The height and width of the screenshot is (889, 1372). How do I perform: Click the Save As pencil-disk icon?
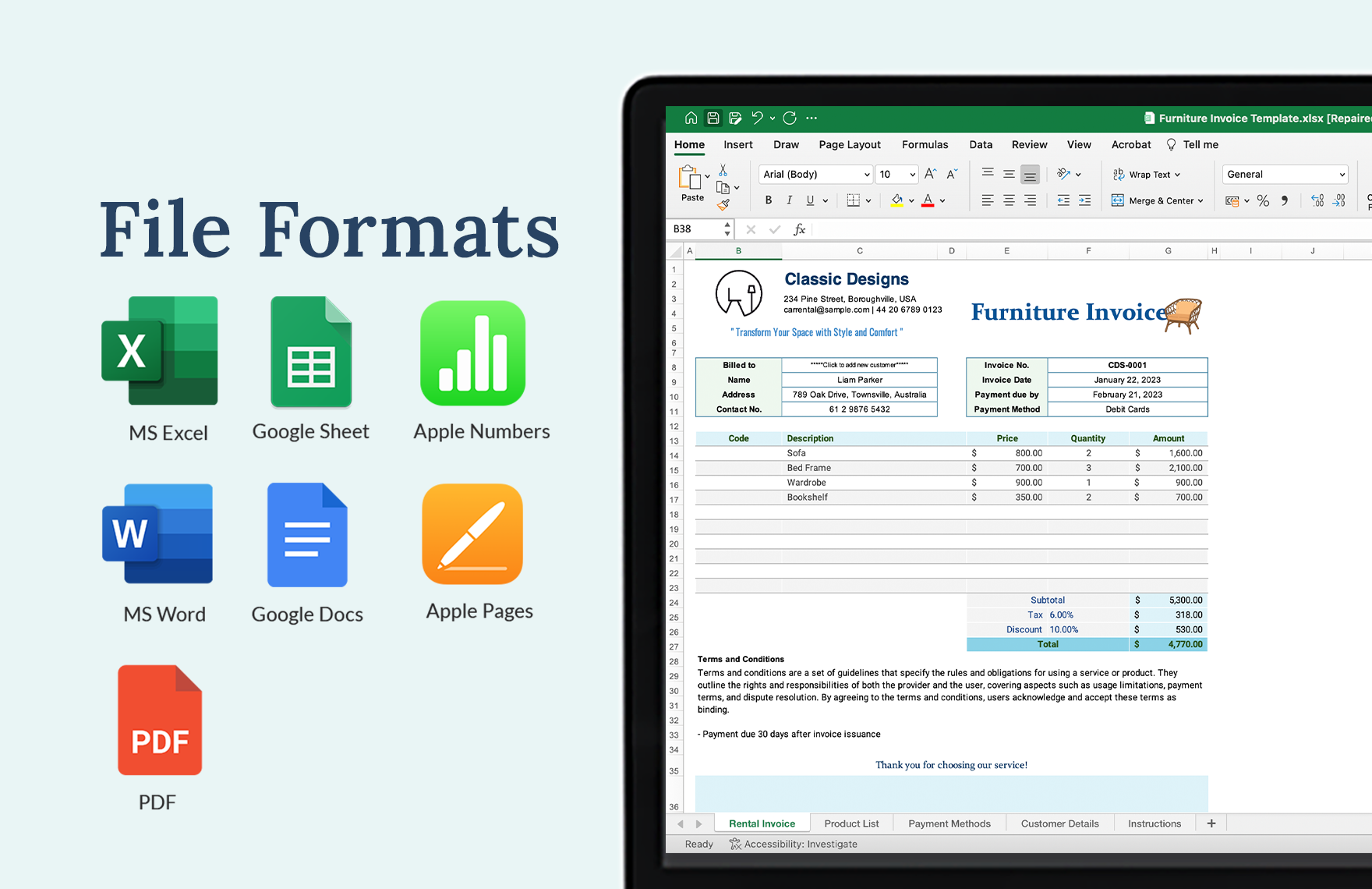tap(735, 118)
